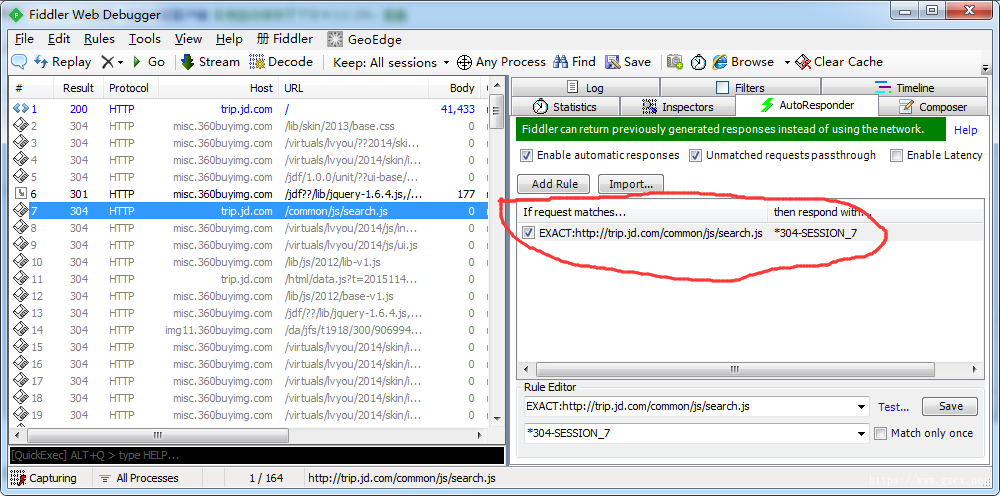Screen dimensions: 1000x496
Task: Click the Find binoculars button
Action: [x=575, y=62]
